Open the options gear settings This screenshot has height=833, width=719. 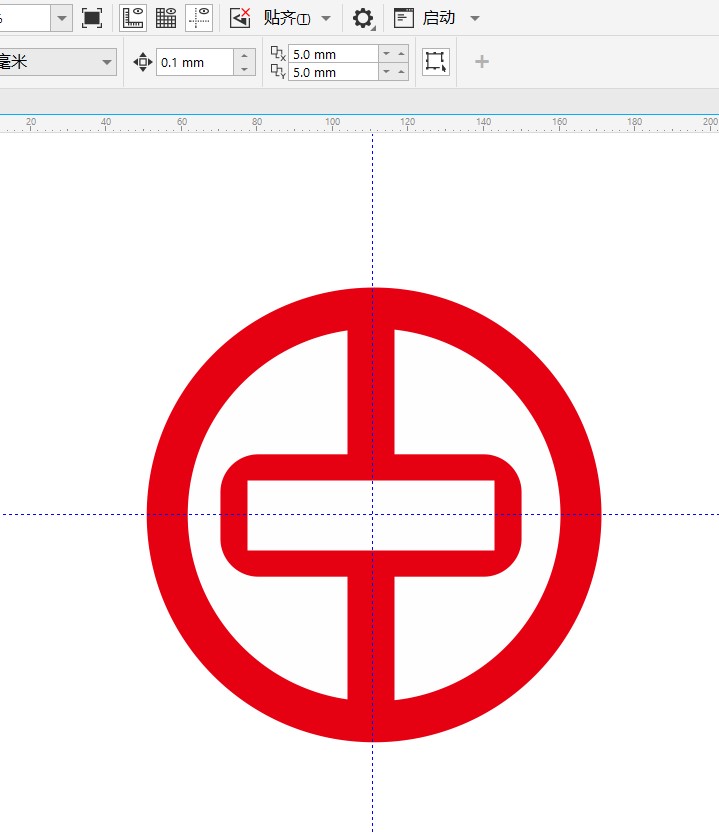[x=363, y=18]
